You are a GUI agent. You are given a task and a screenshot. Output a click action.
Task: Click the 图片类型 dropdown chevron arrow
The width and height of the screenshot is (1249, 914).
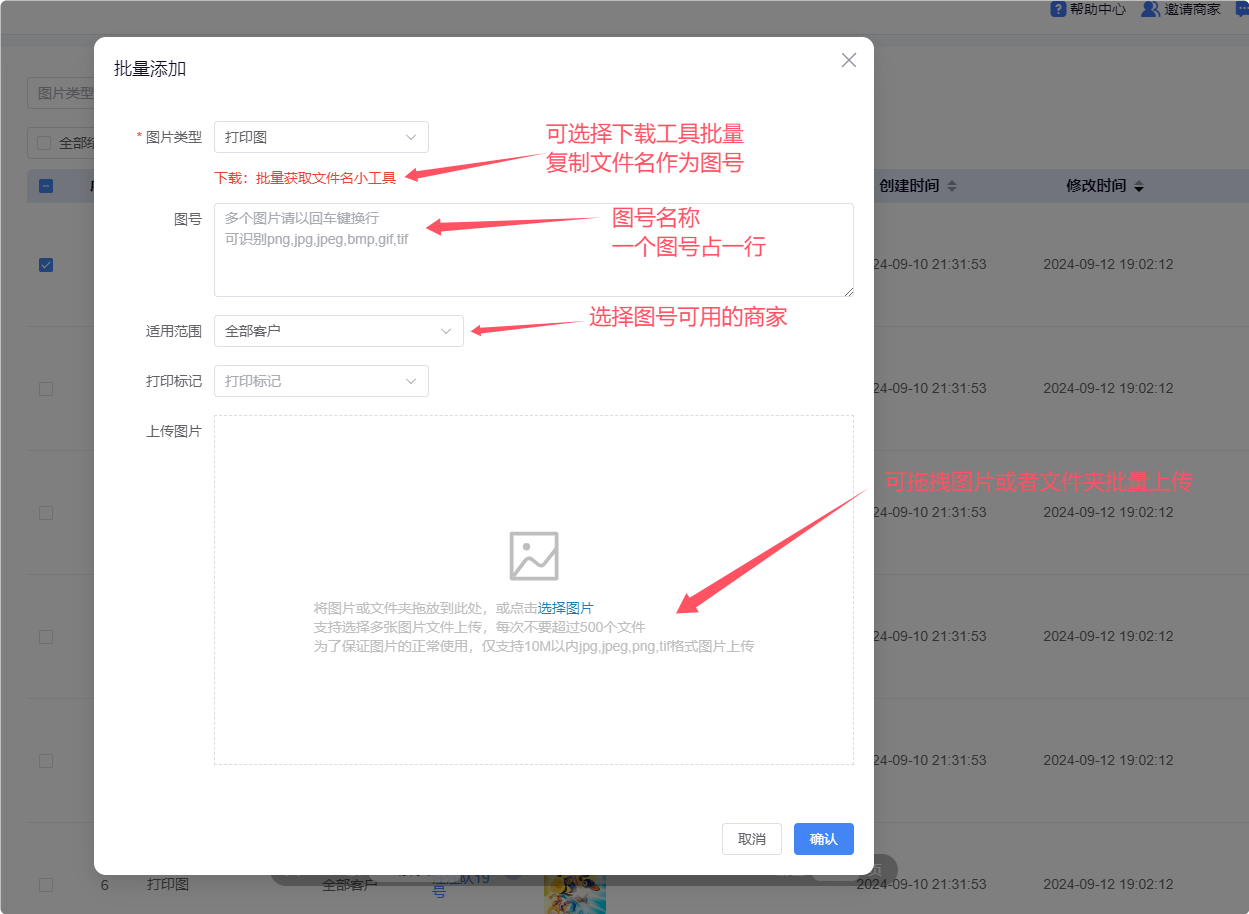tap(411, 137)
